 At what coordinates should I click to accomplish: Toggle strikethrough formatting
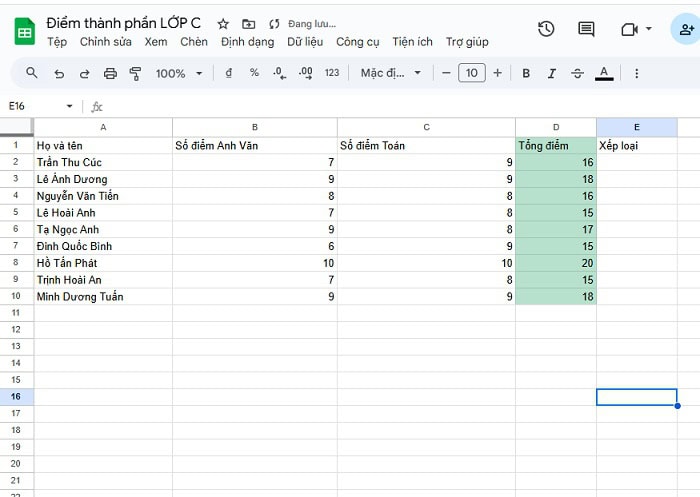577,73
